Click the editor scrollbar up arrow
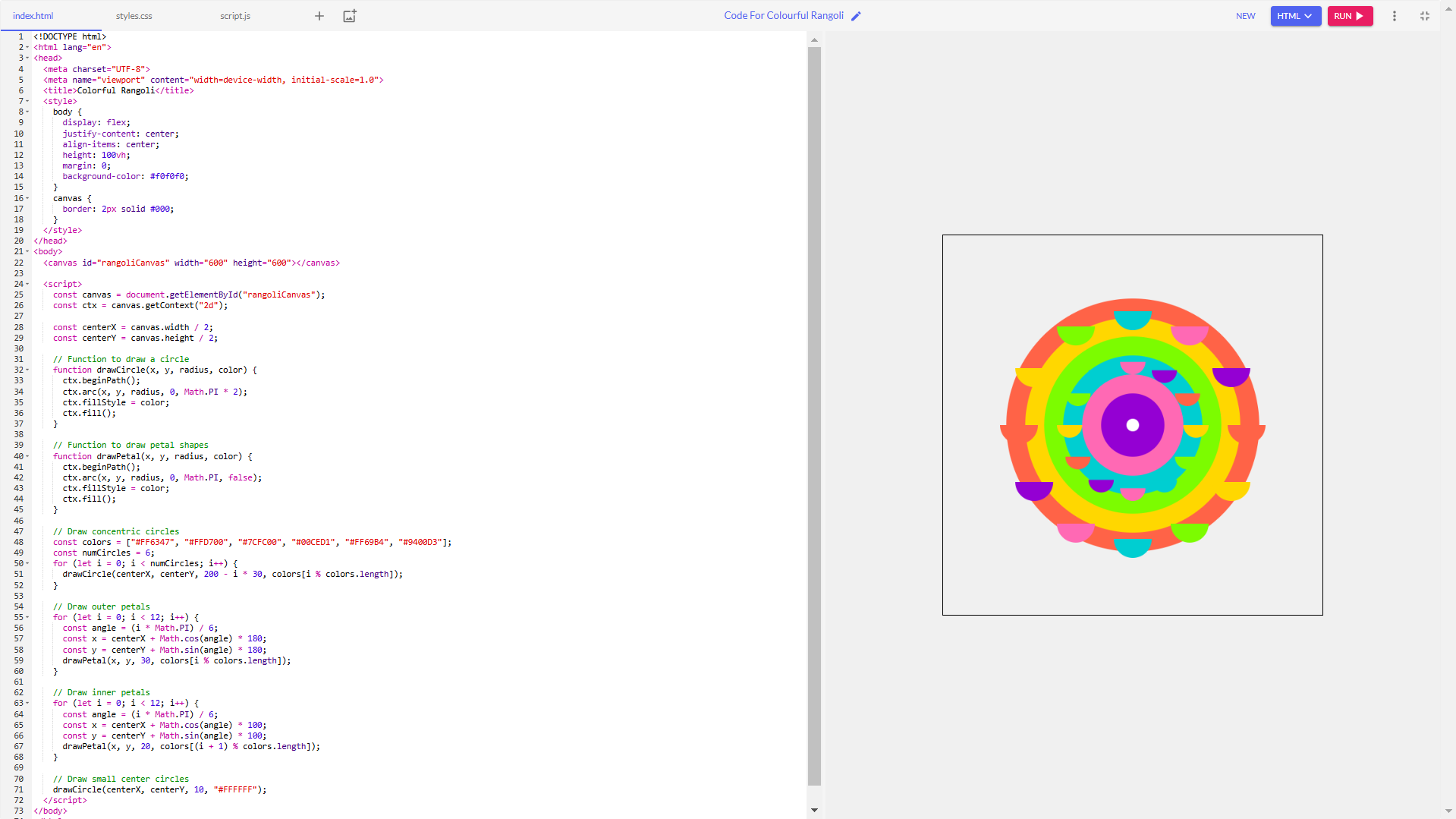Viewport: 1456px width, 819px height. pos(814,39)
